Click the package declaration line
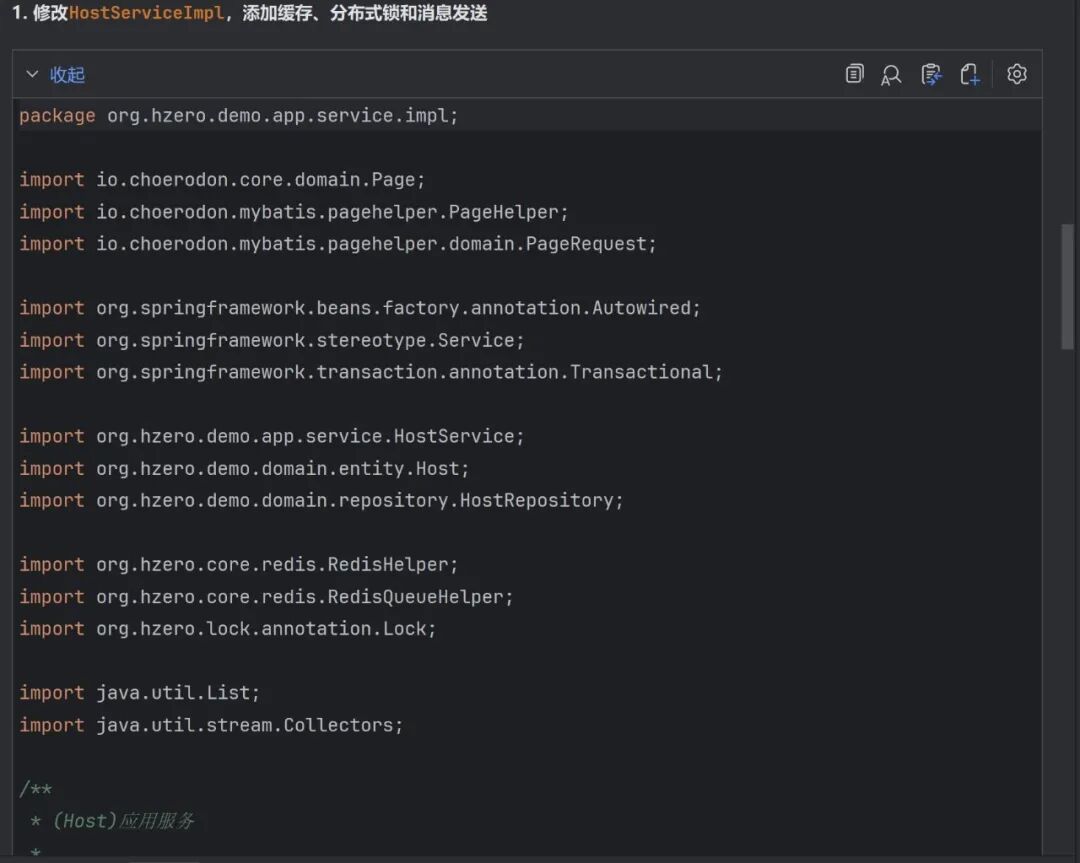Image resolution: width=1080 pixels, height=863 pixels. click(238, 116)
